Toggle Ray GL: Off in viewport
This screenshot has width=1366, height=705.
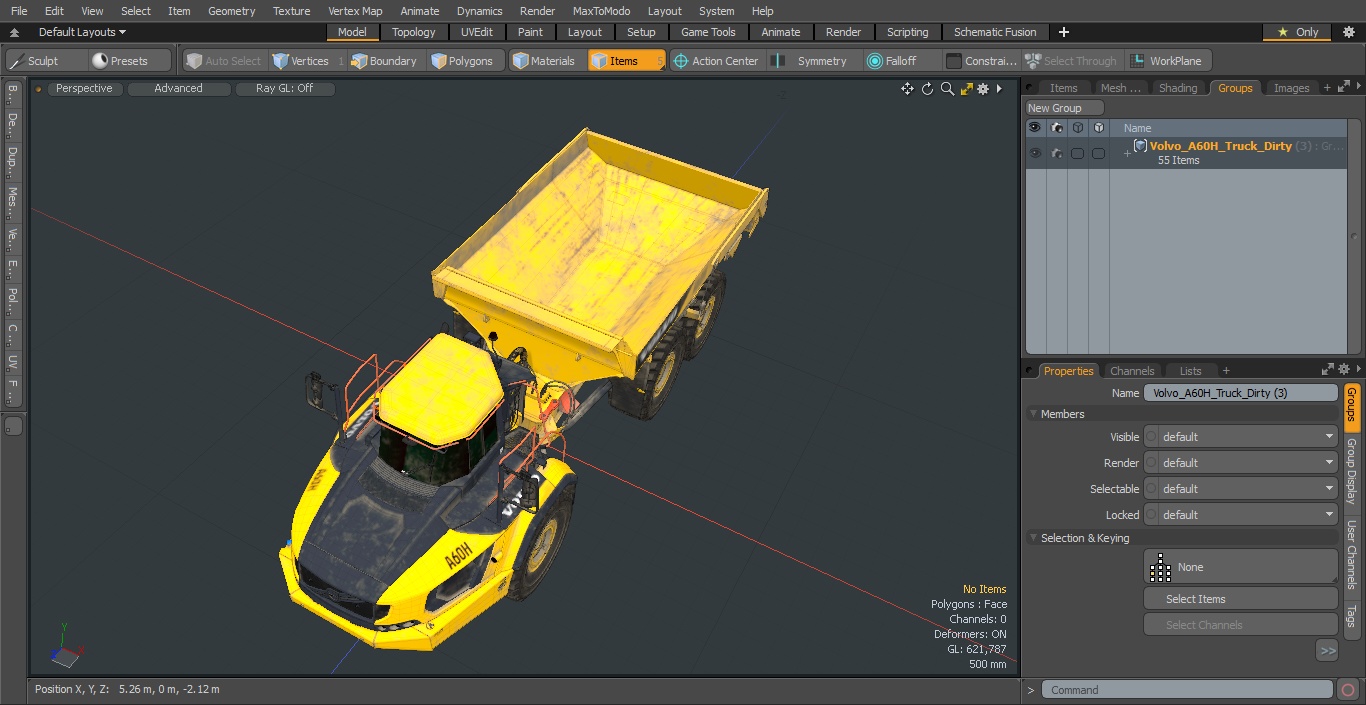pos(285,89)
